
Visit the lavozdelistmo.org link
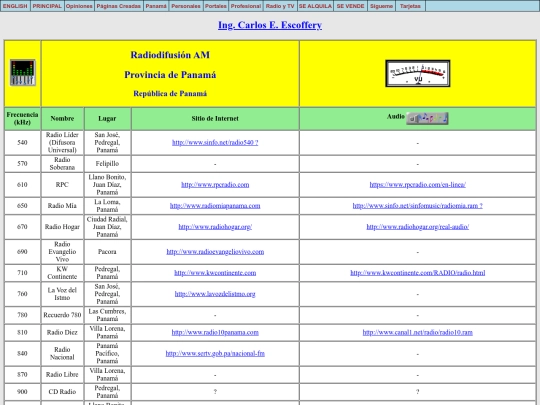(215, 294)
